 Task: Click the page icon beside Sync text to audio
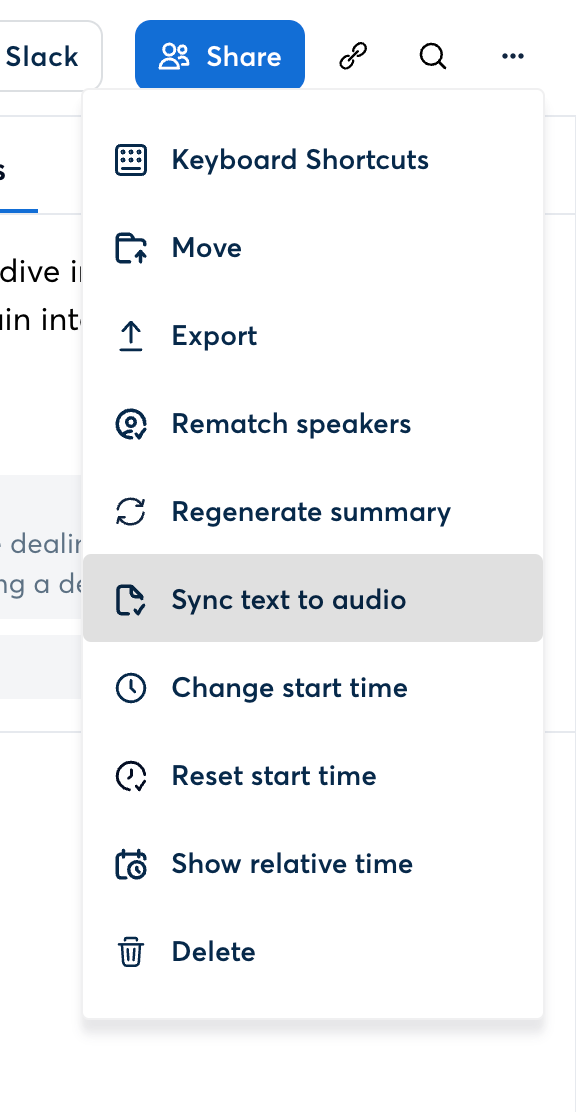click(131, 599)
